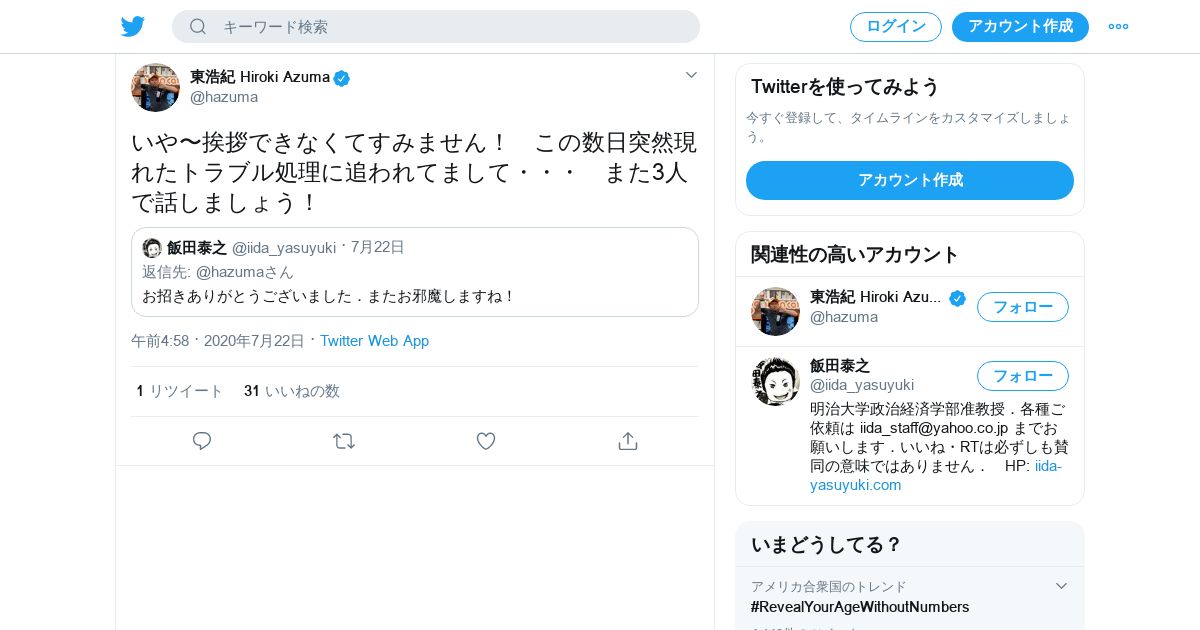Click the retweet arrows icon
The height and width of the screenshot is (630, 1200).
click(x=344, y=441)
